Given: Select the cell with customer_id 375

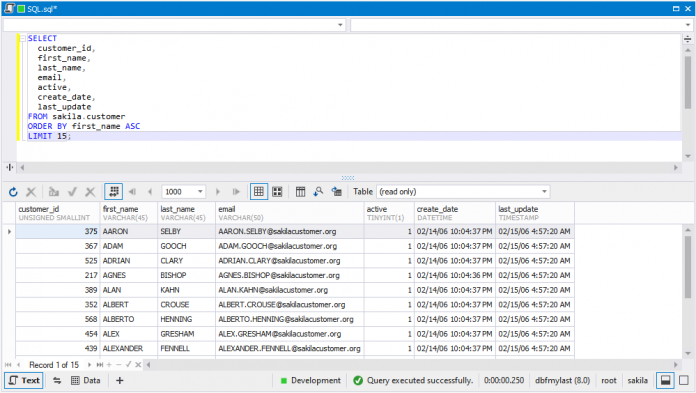Looking at the screenshot, I should [58, 231].
